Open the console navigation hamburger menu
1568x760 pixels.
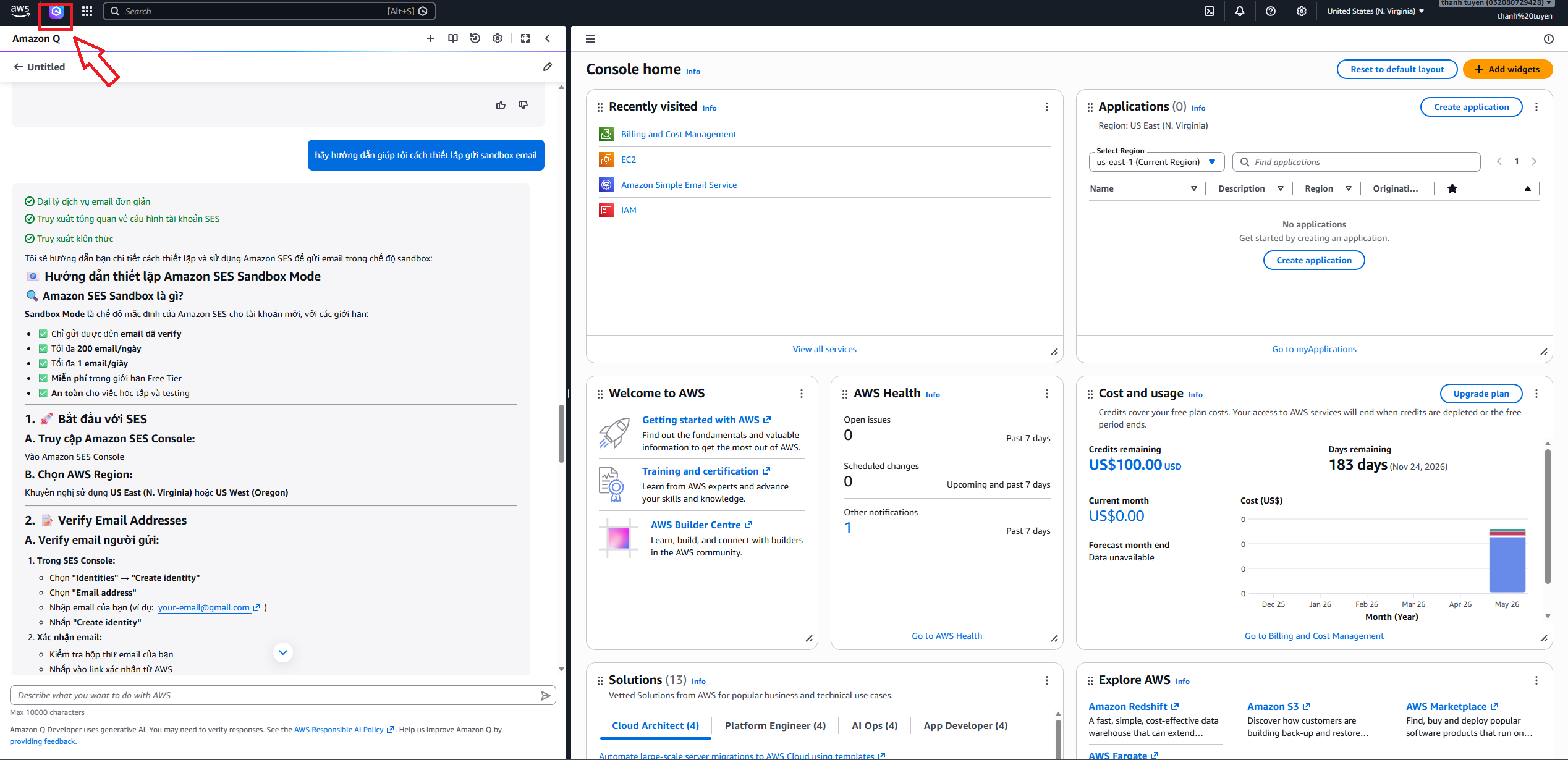tap(590, 39)
